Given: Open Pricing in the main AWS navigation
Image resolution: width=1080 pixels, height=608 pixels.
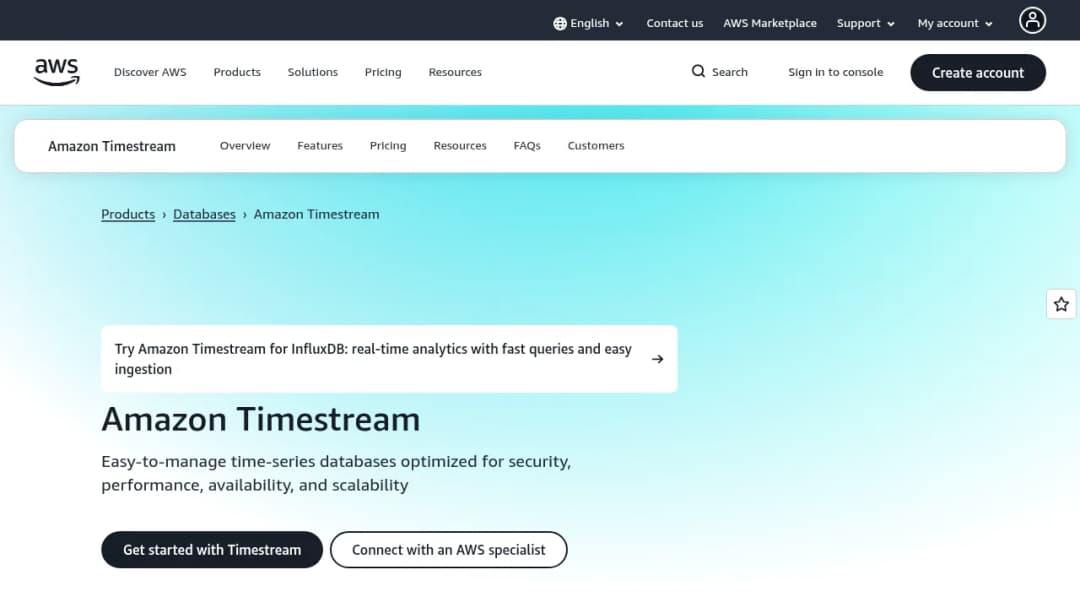Looking at the screenshot, I should click(x=383, y=72).
